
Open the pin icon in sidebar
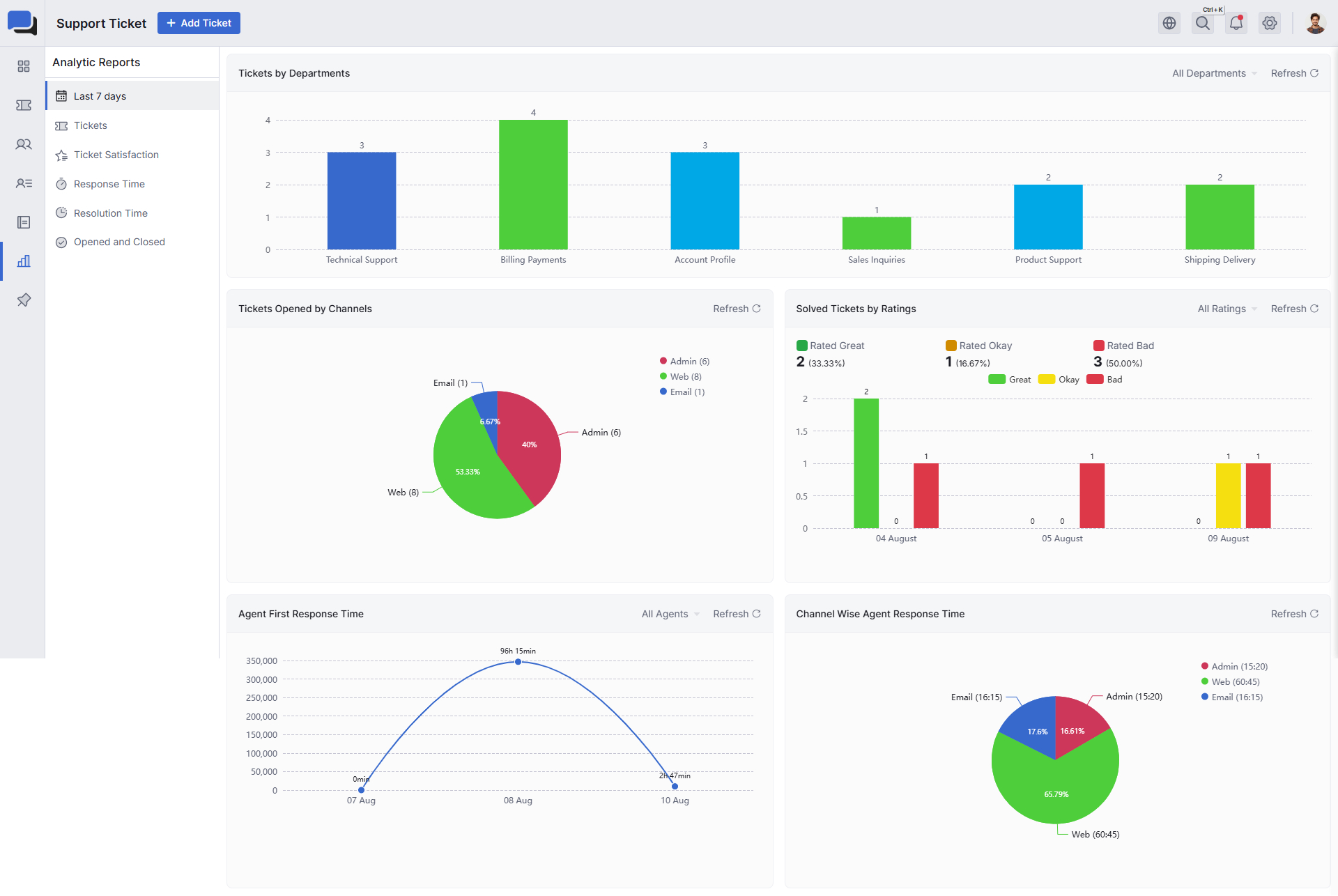tap(24, 300)
